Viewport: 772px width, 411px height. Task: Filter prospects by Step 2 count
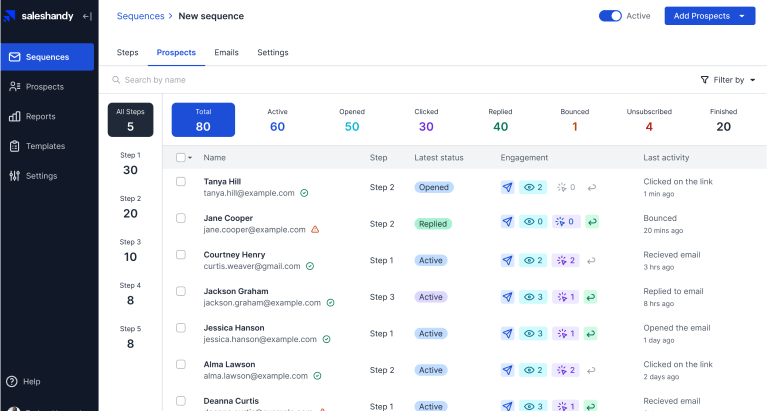click(x=130, y=206)
